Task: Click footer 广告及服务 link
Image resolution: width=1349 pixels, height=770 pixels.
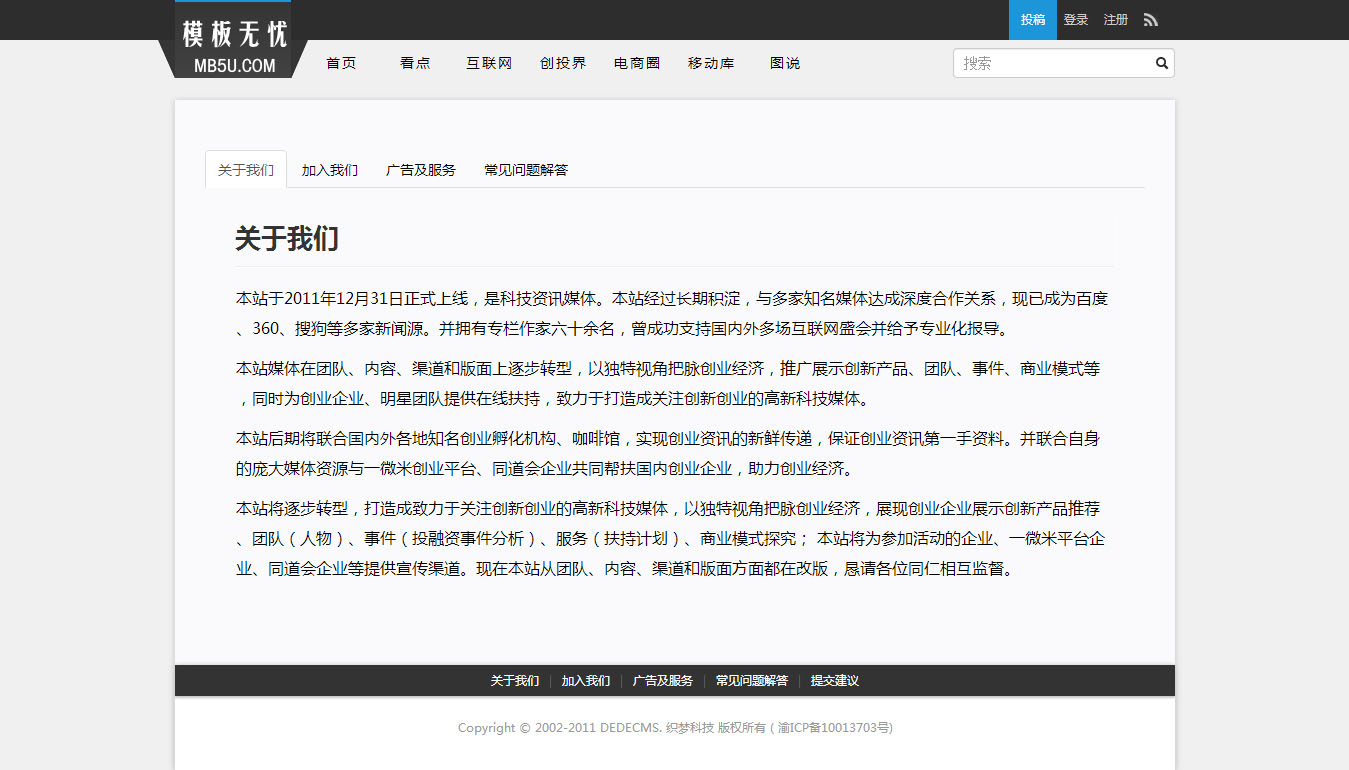Action: [662, 681]
